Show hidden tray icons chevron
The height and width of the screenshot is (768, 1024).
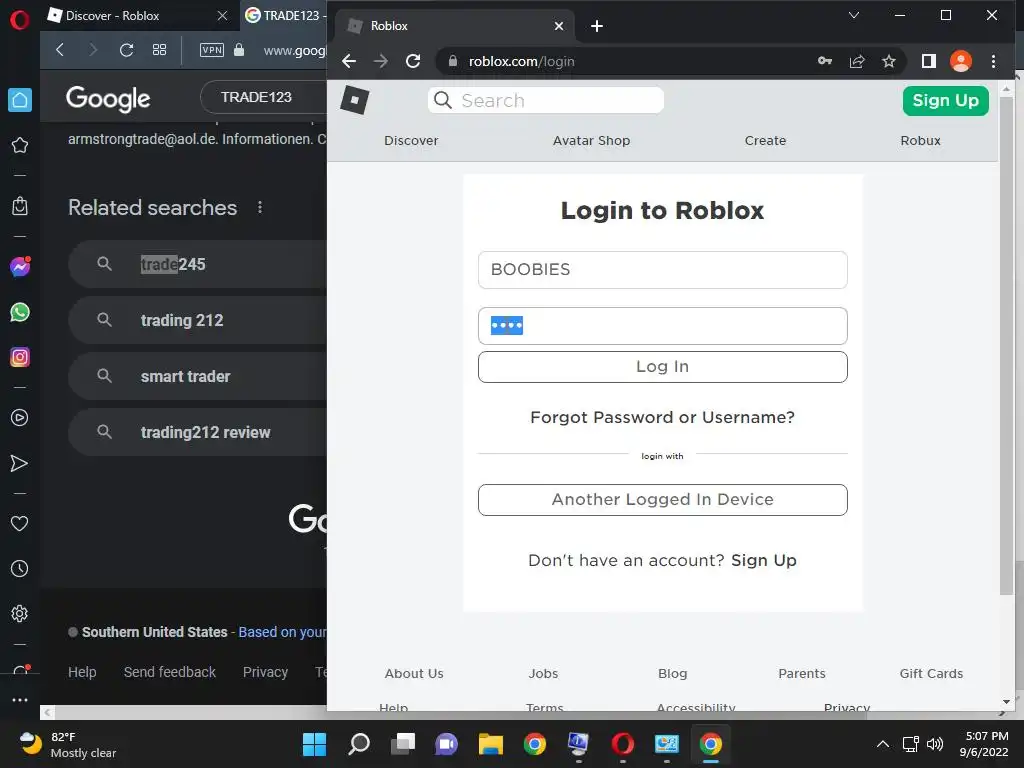pos(882,744)
